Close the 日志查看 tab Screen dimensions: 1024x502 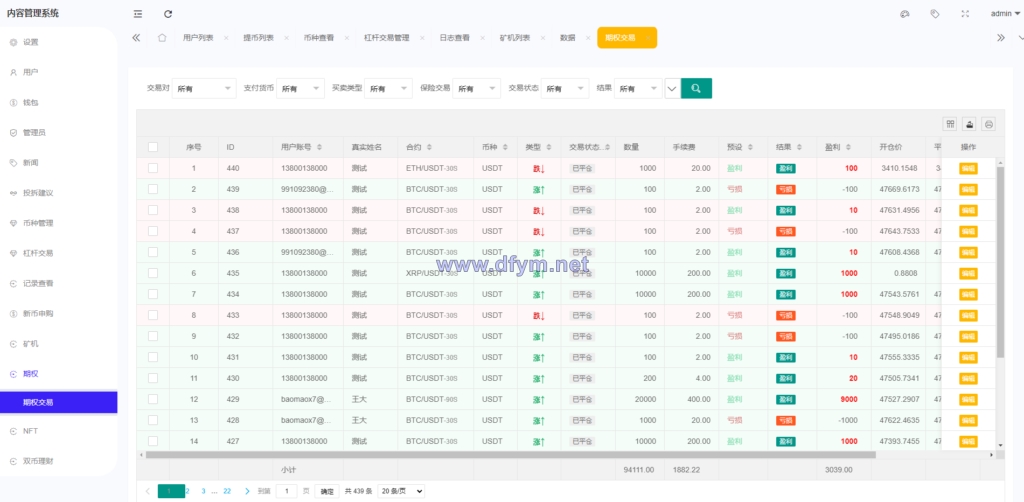tap(483, 38)
